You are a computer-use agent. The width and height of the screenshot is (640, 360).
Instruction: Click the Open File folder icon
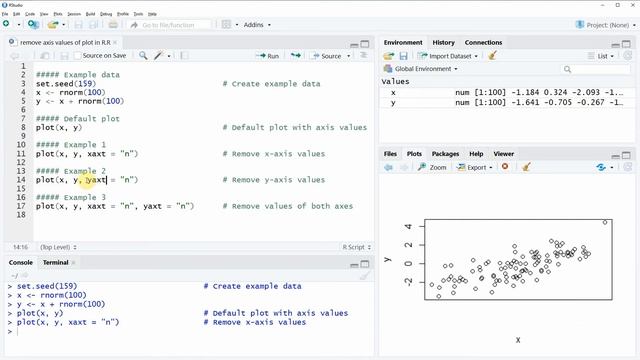pos(53,24)
